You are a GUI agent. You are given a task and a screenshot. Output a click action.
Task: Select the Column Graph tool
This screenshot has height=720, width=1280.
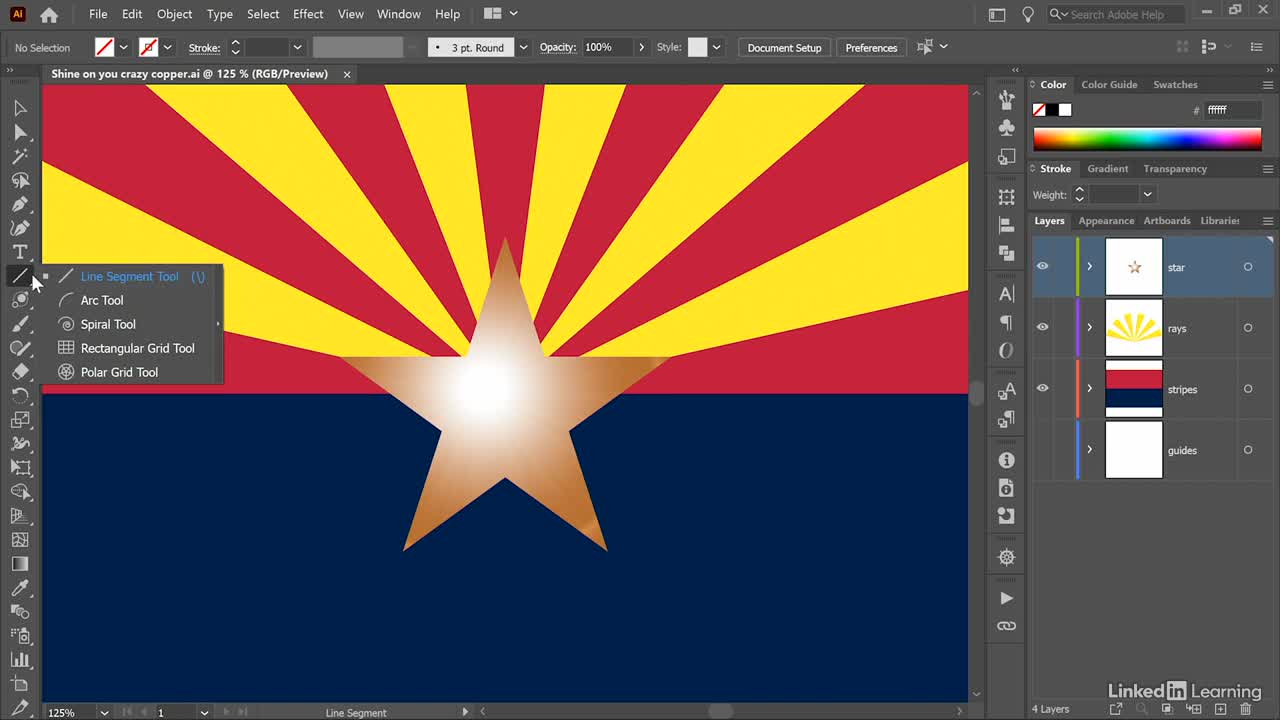[20, 660]
